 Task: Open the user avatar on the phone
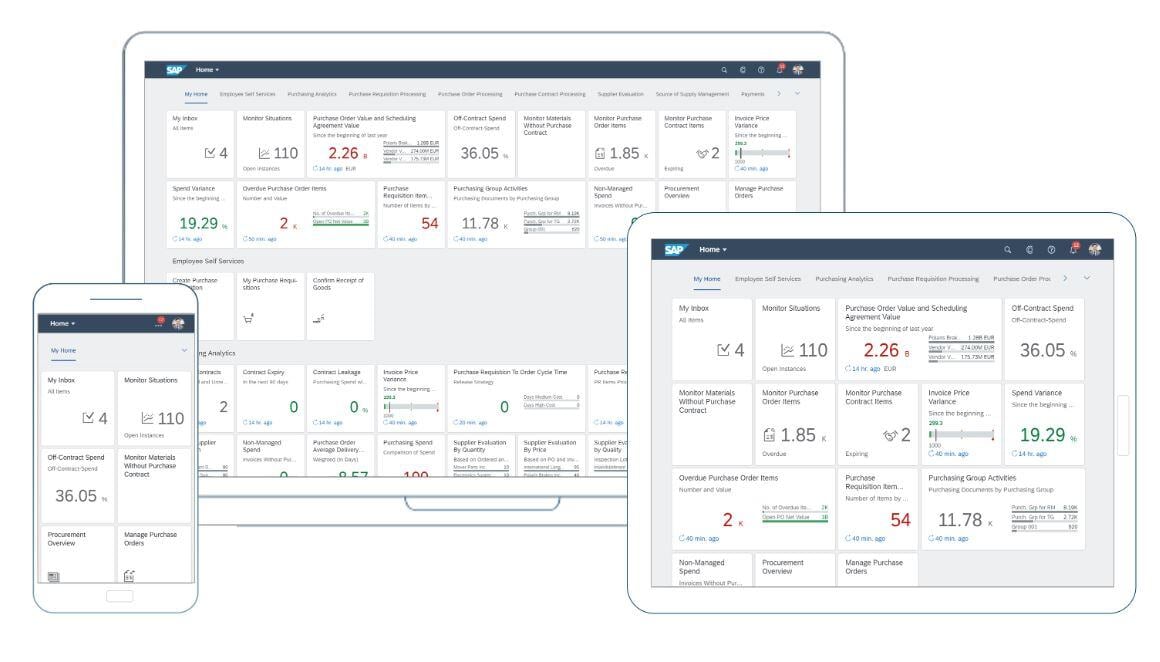(x=178, y=323)
